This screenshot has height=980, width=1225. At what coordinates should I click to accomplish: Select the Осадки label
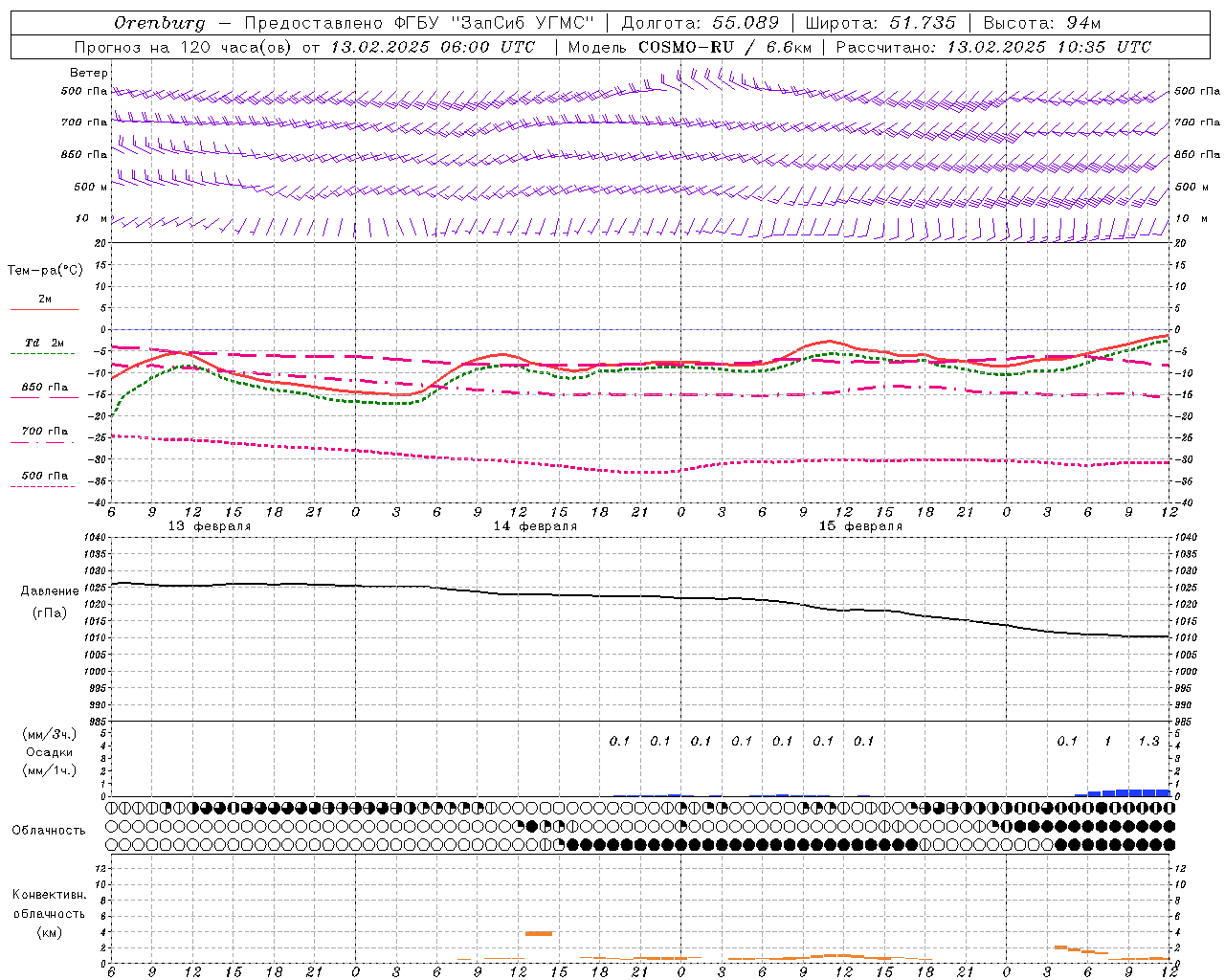[x=50, y=752]
